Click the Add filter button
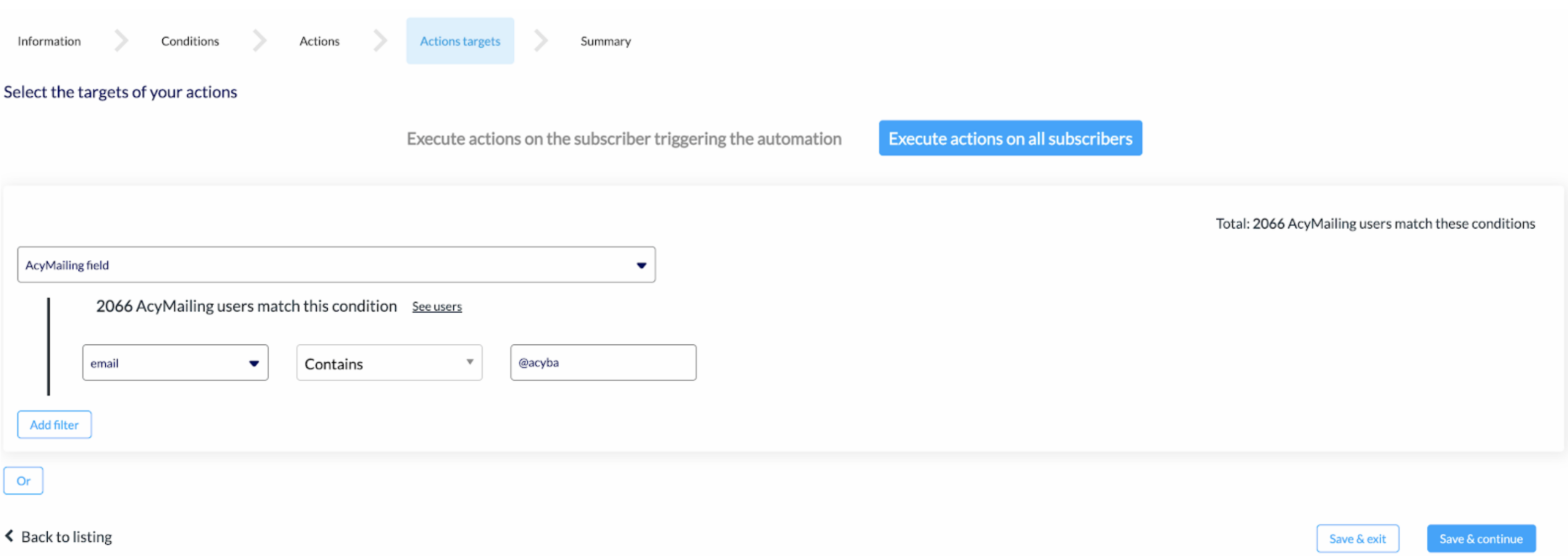The width and height of the screenshot is (1568, 556). point(55,425)
